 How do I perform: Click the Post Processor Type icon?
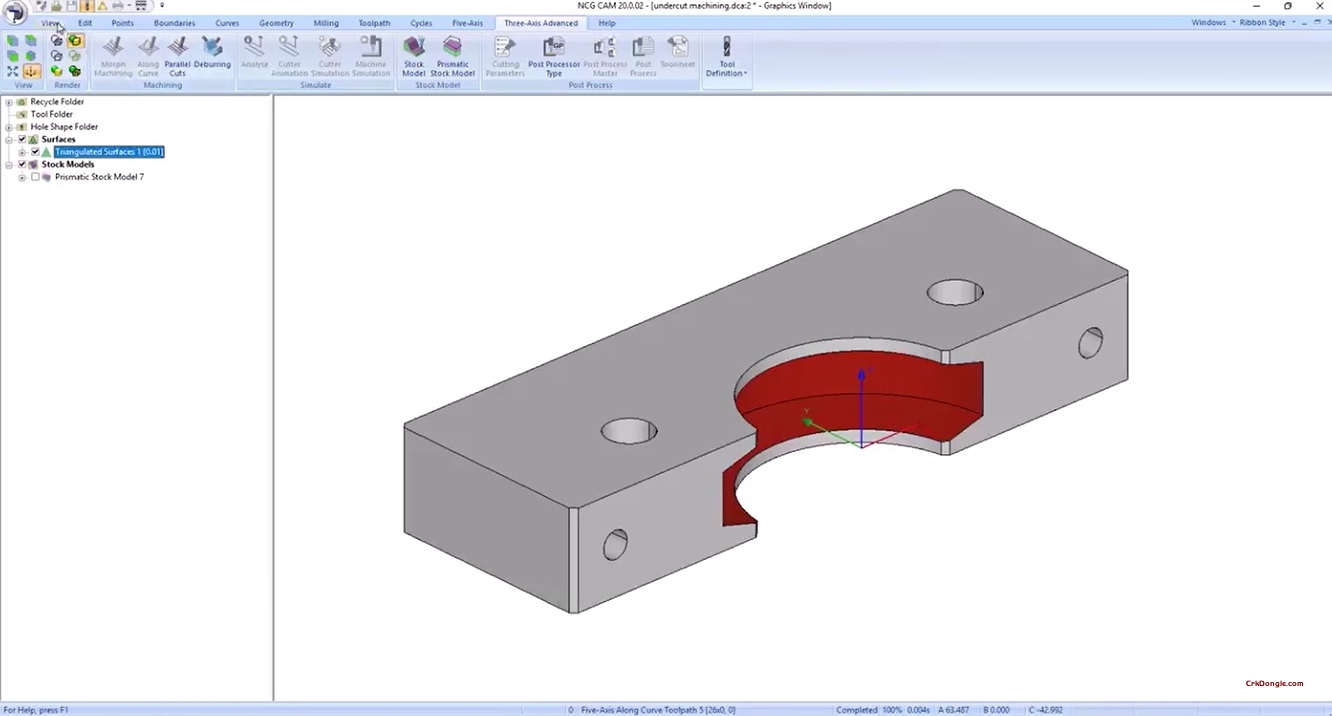553,55
